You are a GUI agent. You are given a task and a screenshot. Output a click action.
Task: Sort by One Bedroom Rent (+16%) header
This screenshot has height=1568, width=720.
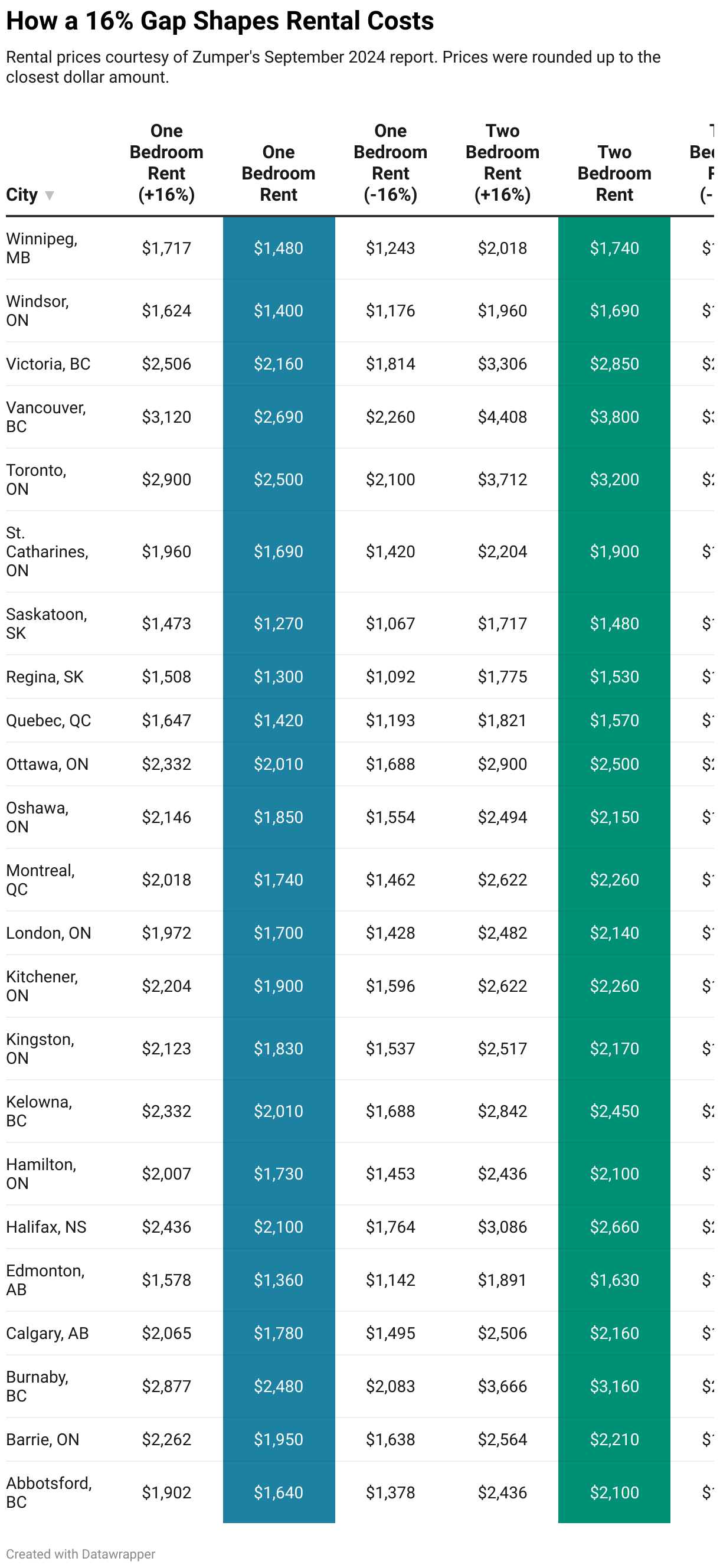[x=166, y=163]
